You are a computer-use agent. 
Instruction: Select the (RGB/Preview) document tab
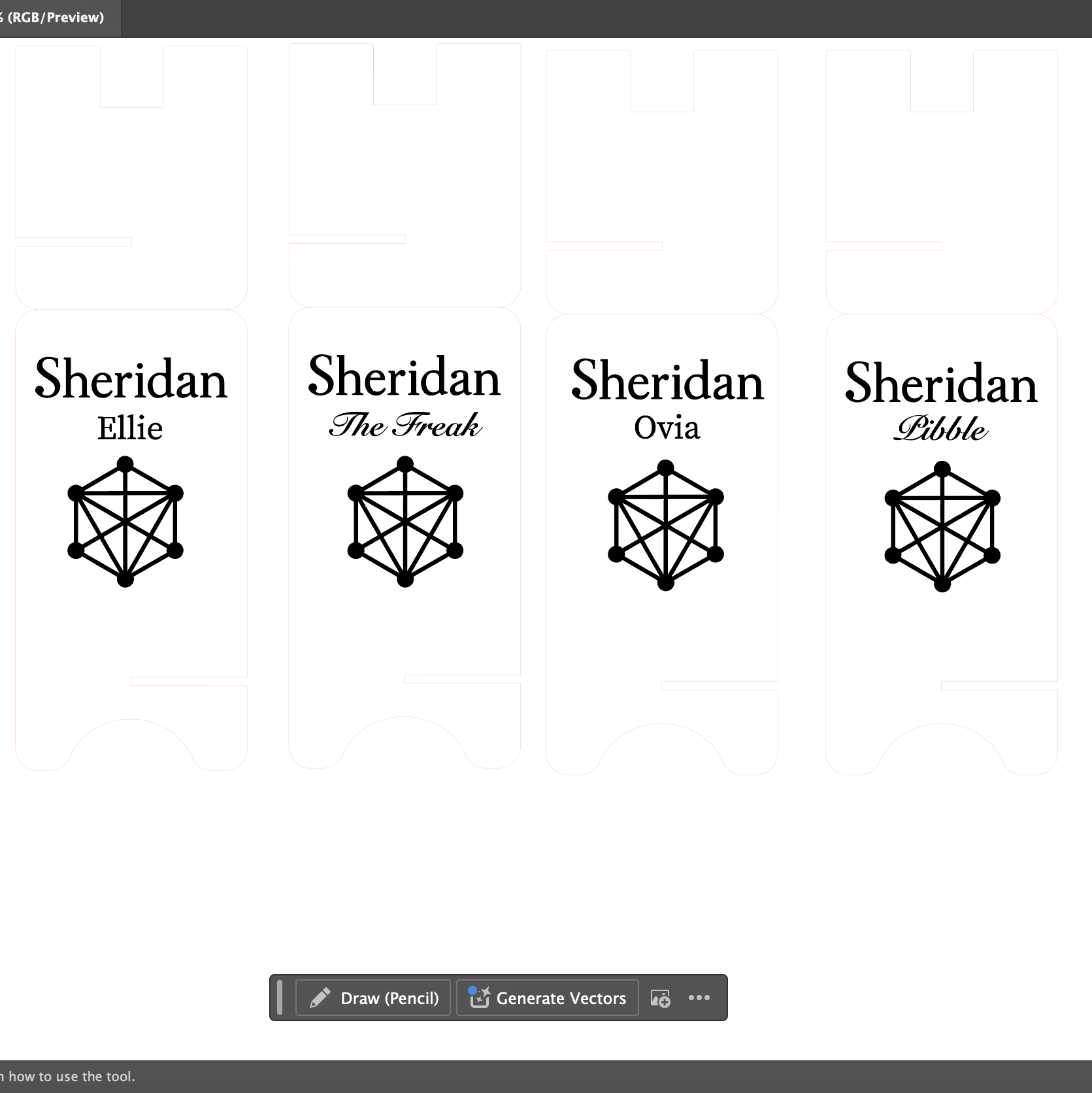pyautogui.click(x=55, y=18)
